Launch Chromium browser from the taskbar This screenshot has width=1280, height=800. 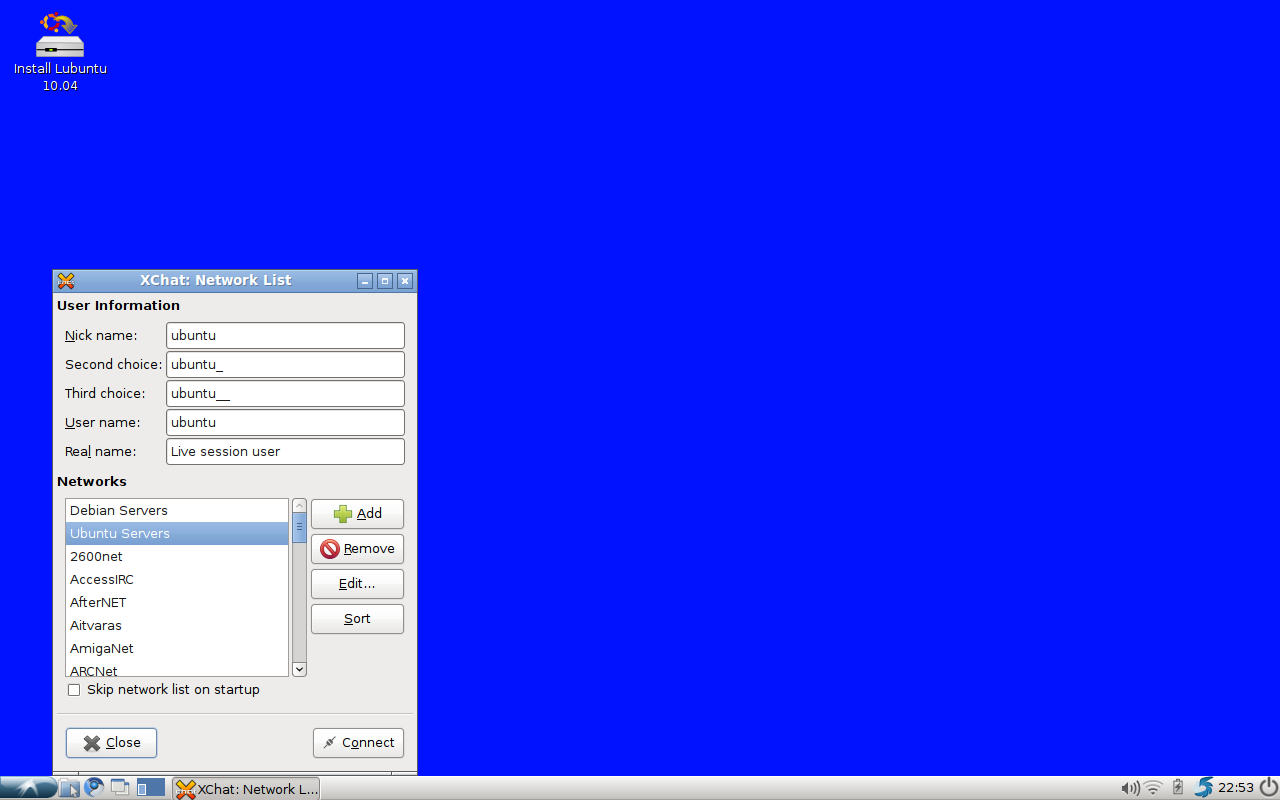[94, 788]
